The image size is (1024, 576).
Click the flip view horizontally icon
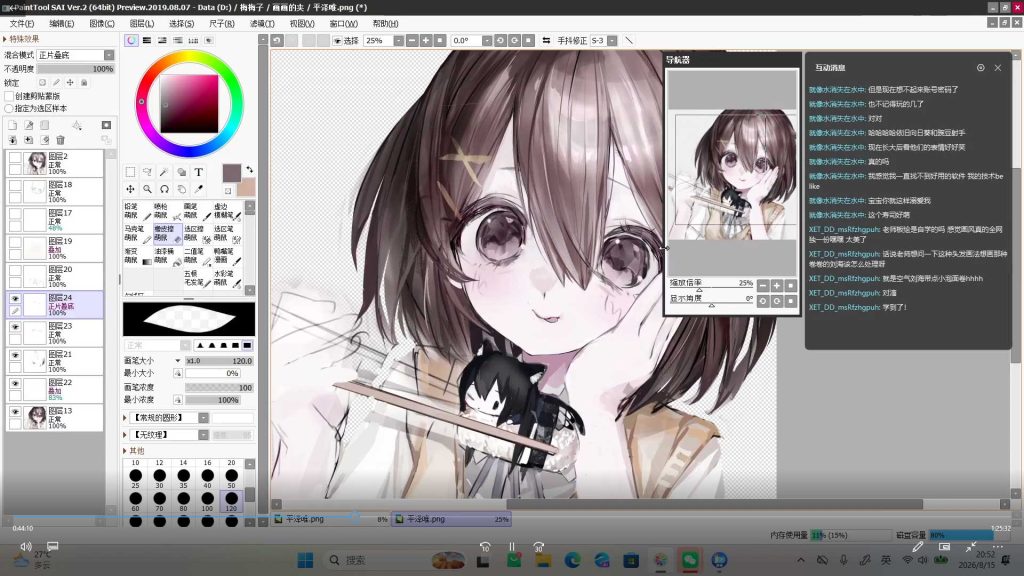(546, 40)
